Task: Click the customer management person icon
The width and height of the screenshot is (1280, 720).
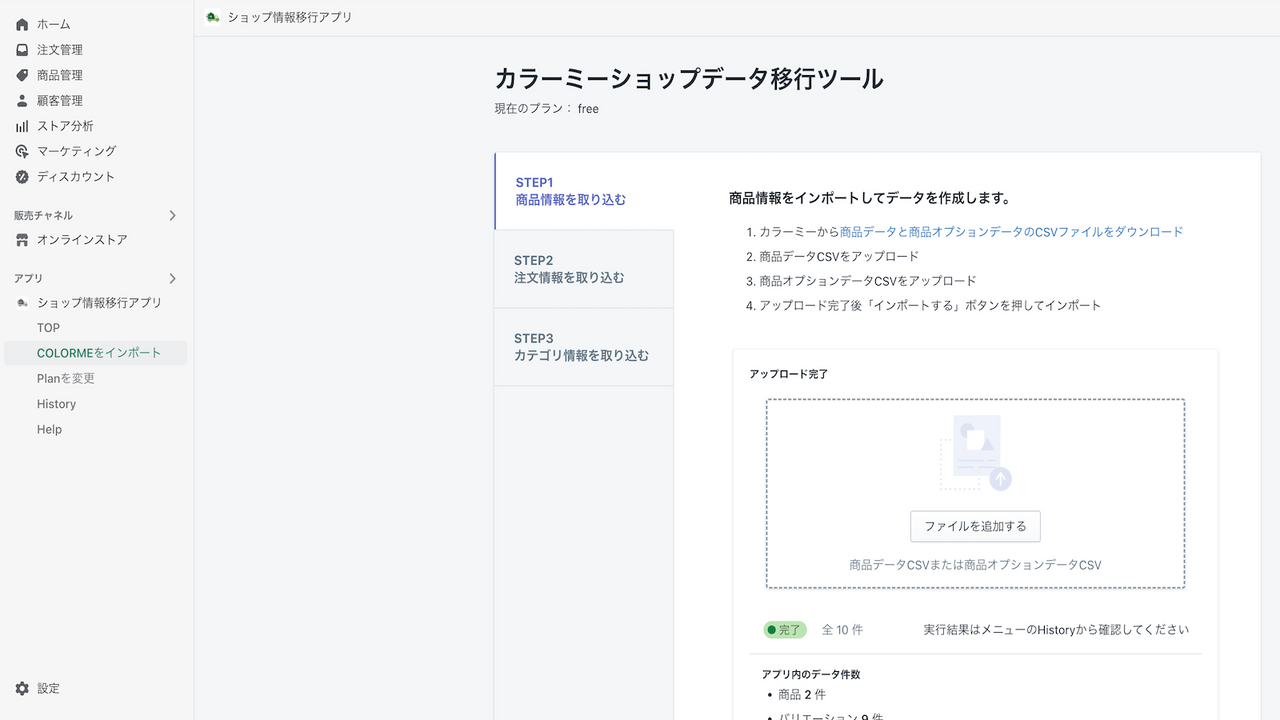Action: click(x=22, y=101)
